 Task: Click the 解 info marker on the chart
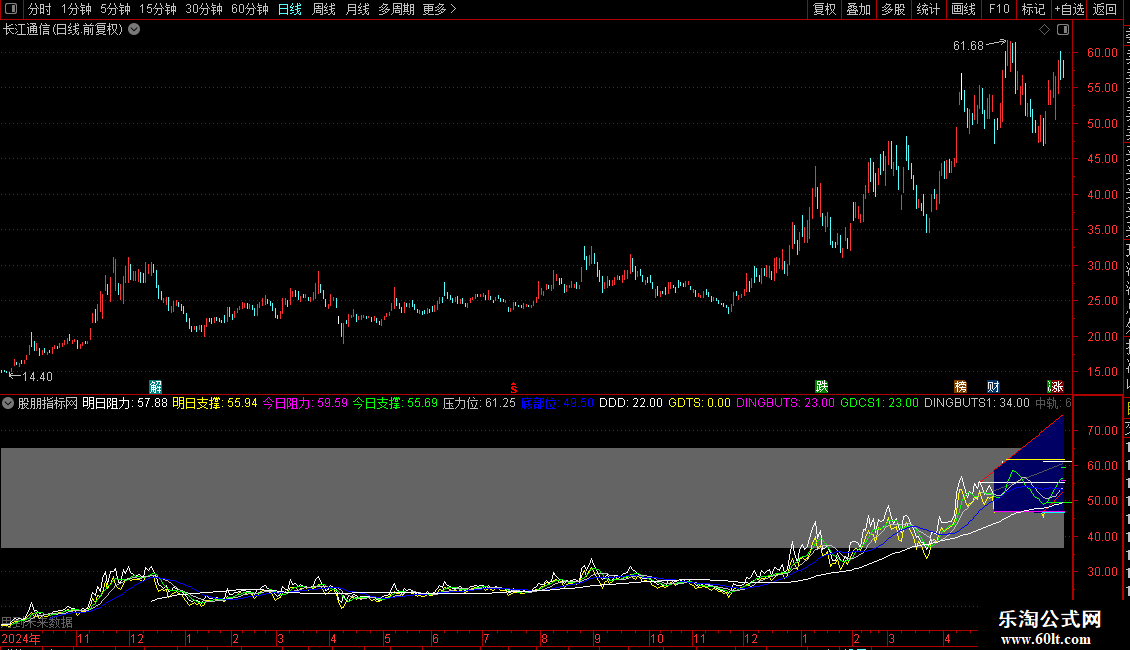(156, 387)
